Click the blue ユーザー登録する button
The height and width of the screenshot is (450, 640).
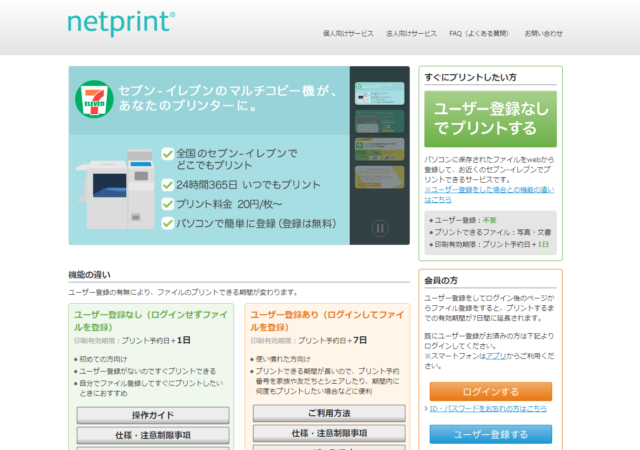point(490,434)
